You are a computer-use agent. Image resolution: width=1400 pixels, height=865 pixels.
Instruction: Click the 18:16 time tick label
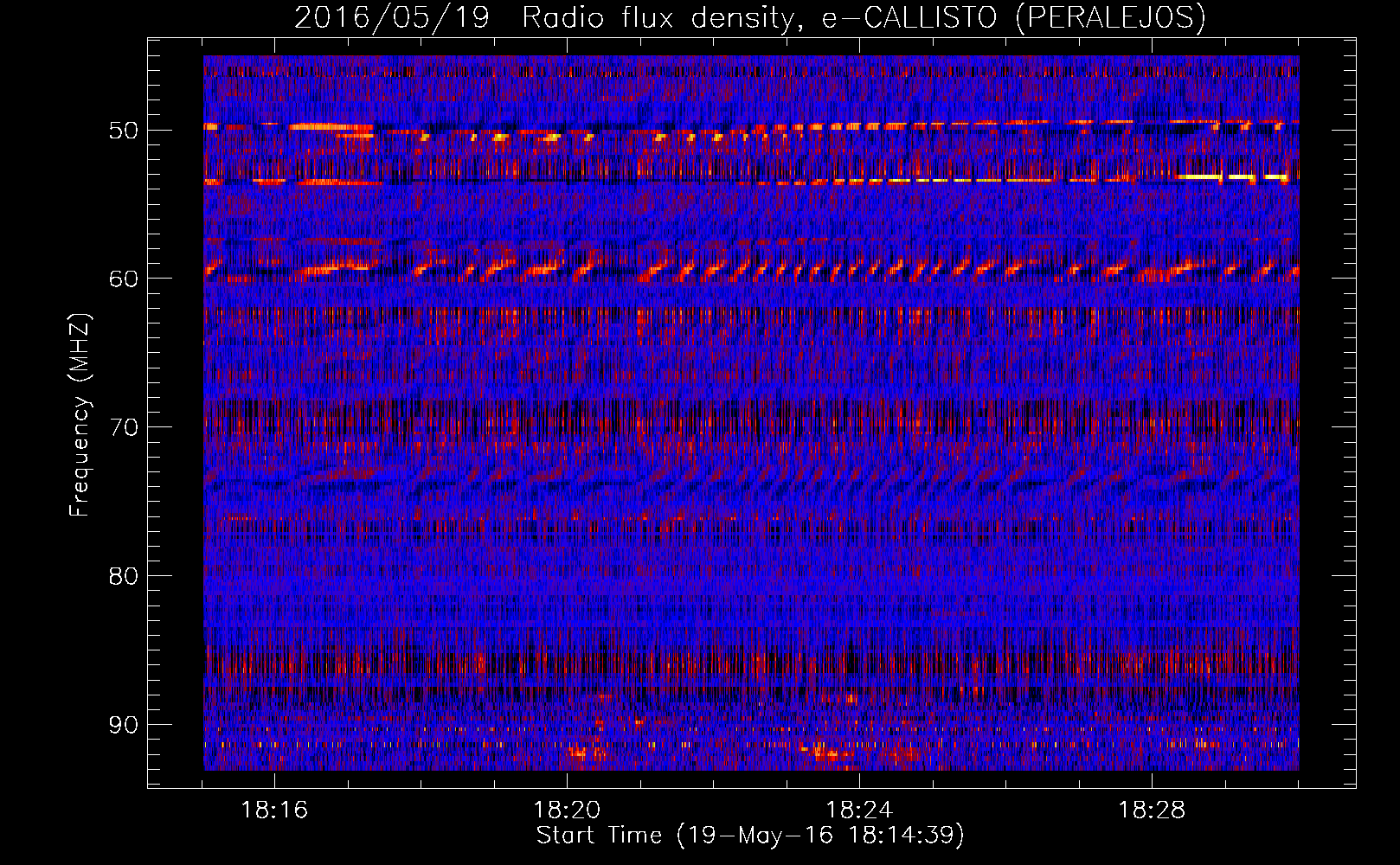coord(274,811)
